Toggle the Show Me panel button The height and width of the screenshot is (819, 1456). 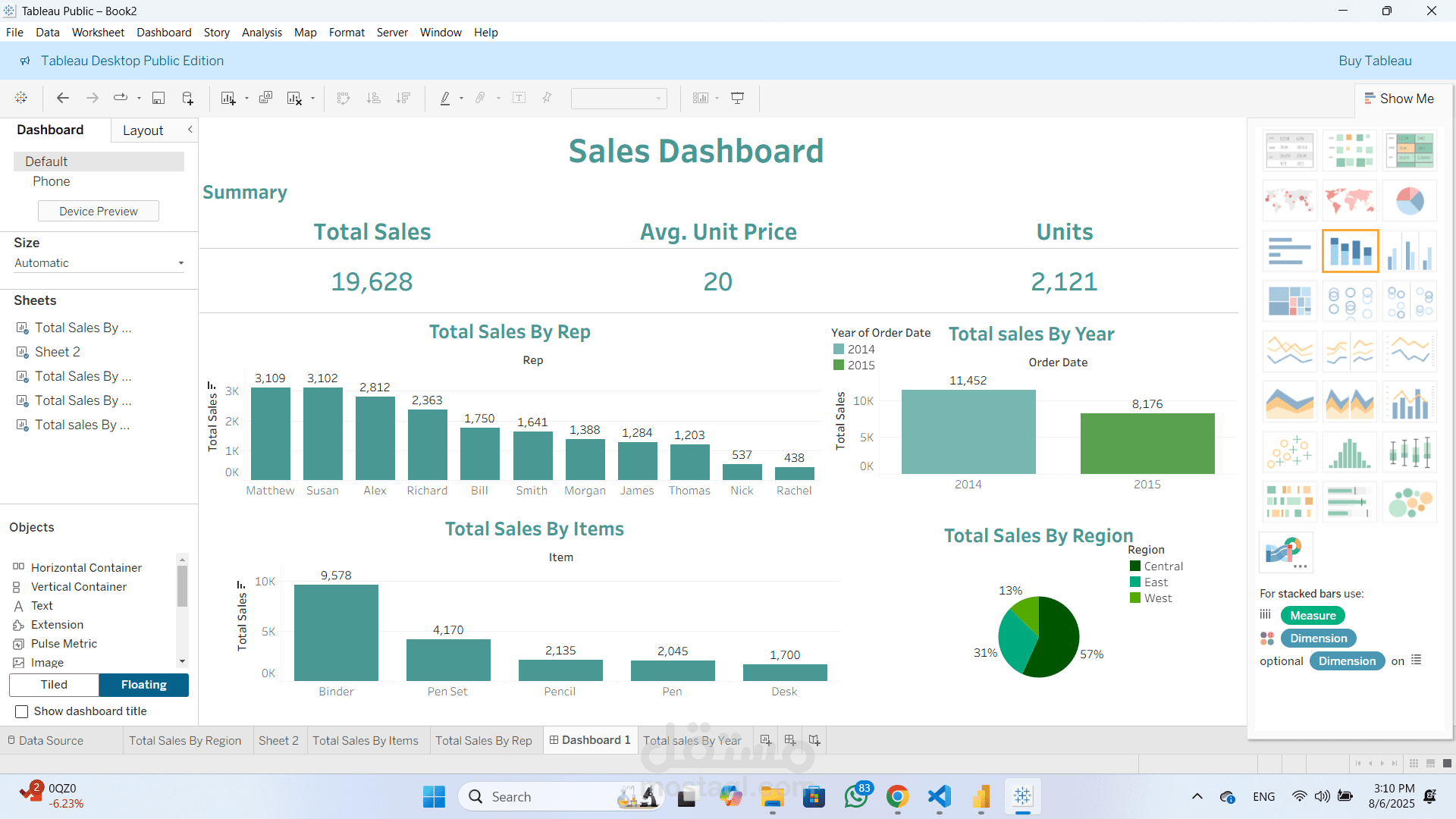coord(1399,99)
